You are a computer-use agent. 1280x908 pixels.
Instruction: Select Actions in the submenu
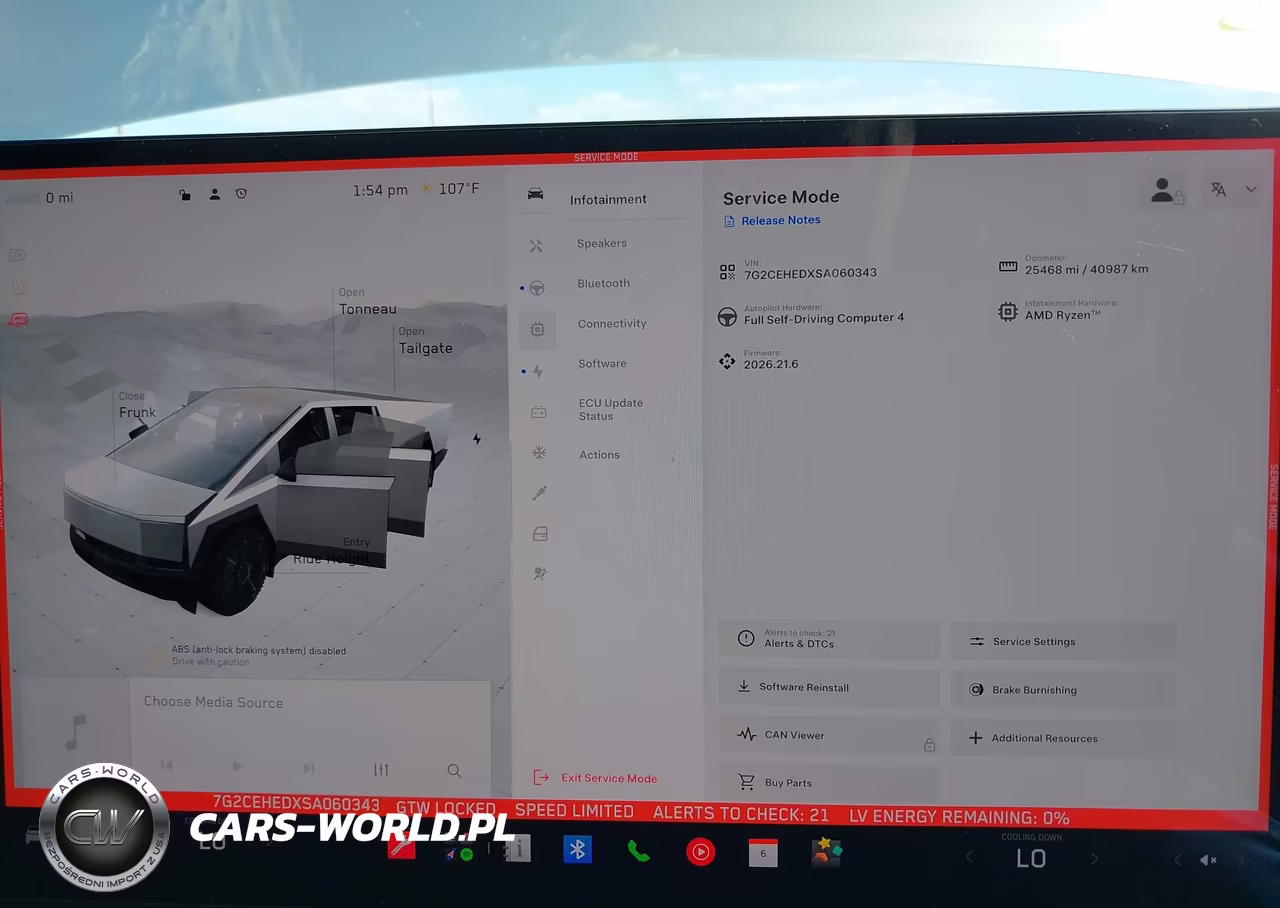[x=600, y=455]
